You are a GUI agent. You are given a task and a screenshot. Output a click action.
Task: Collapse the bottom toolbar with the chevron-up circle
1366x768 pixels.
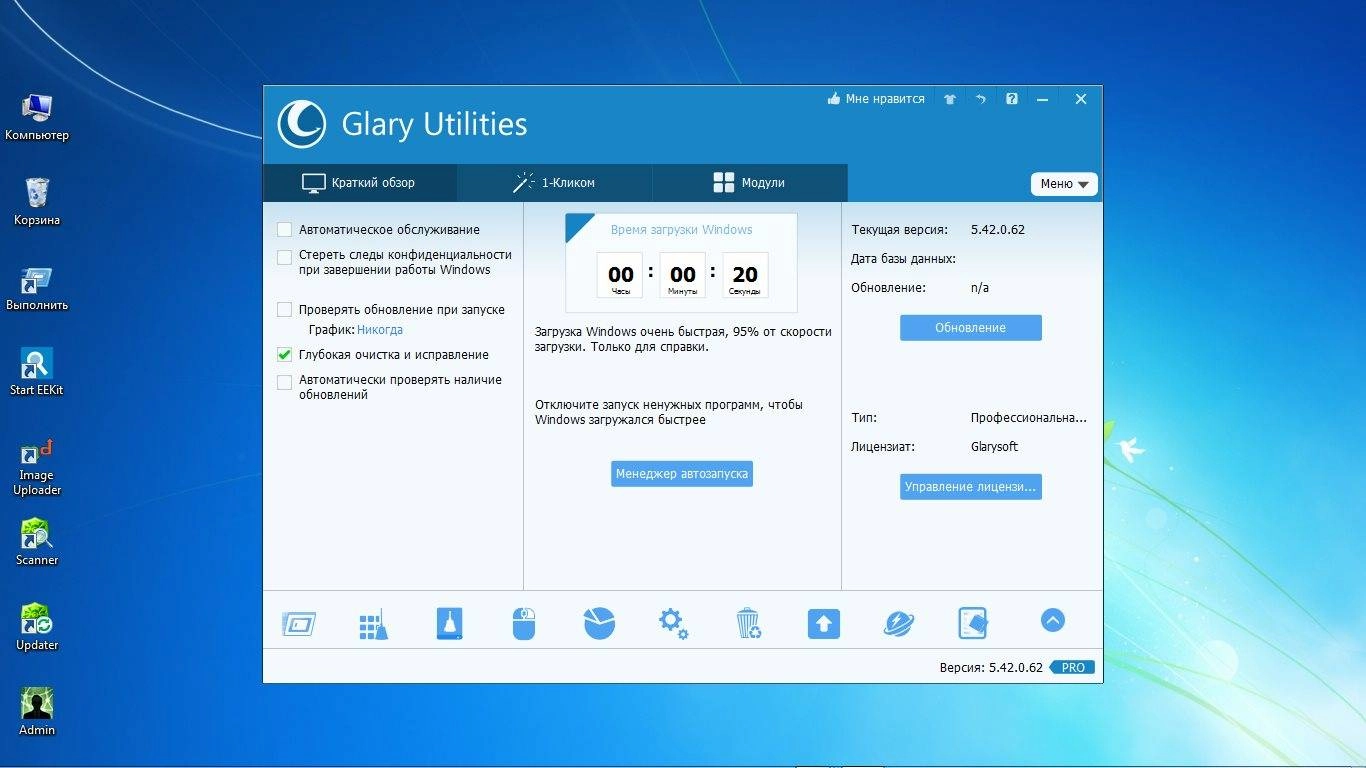pos(1052,620)
